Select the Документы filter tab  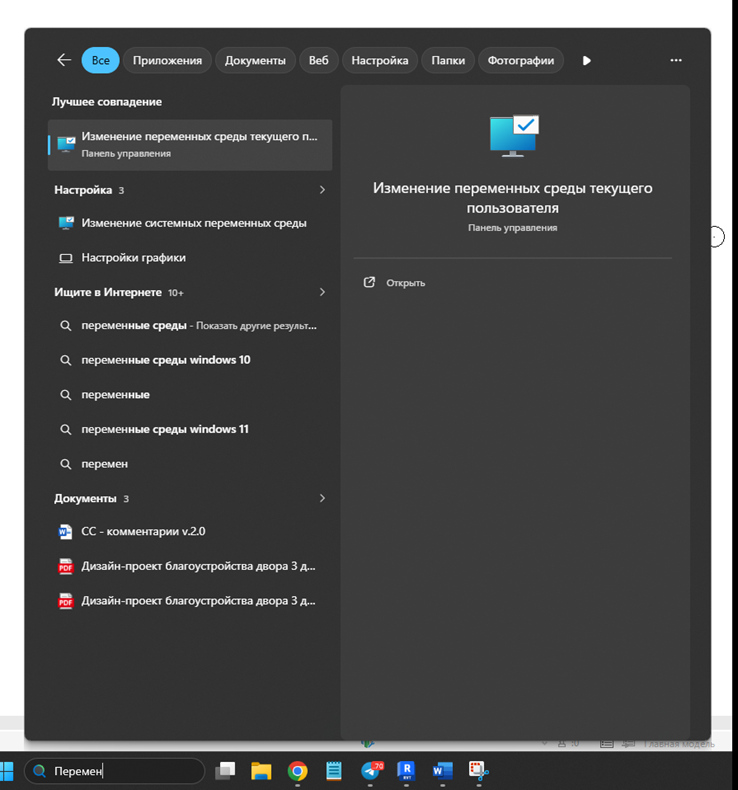coord(255,60)
